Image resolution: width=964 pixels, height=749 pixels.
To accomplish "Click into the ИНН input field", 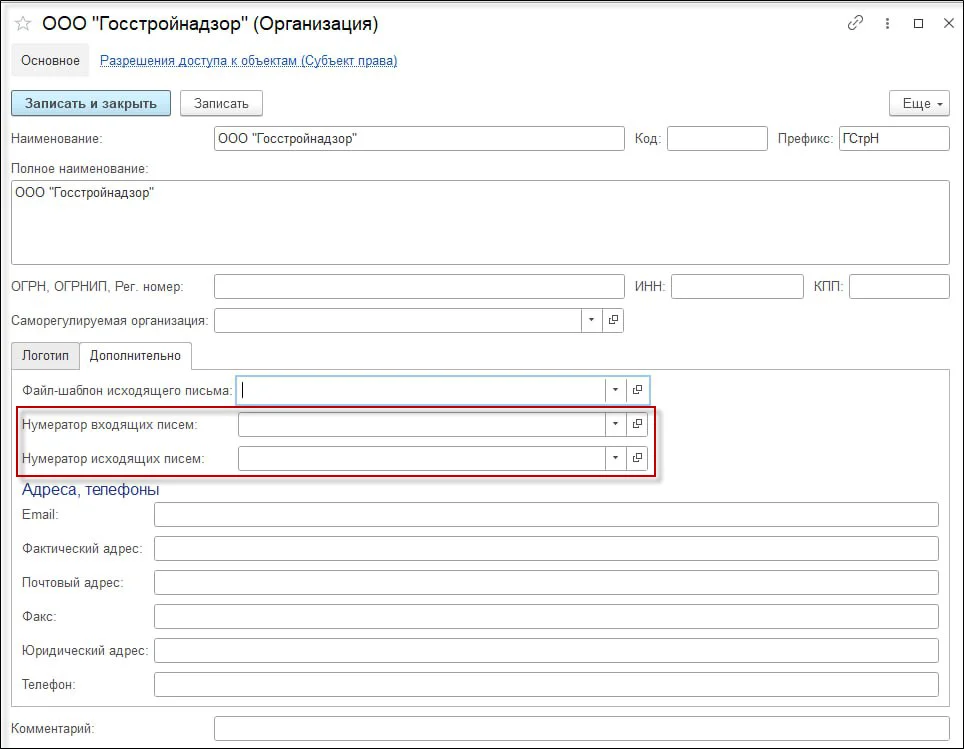I will click(x=737, y=287).
